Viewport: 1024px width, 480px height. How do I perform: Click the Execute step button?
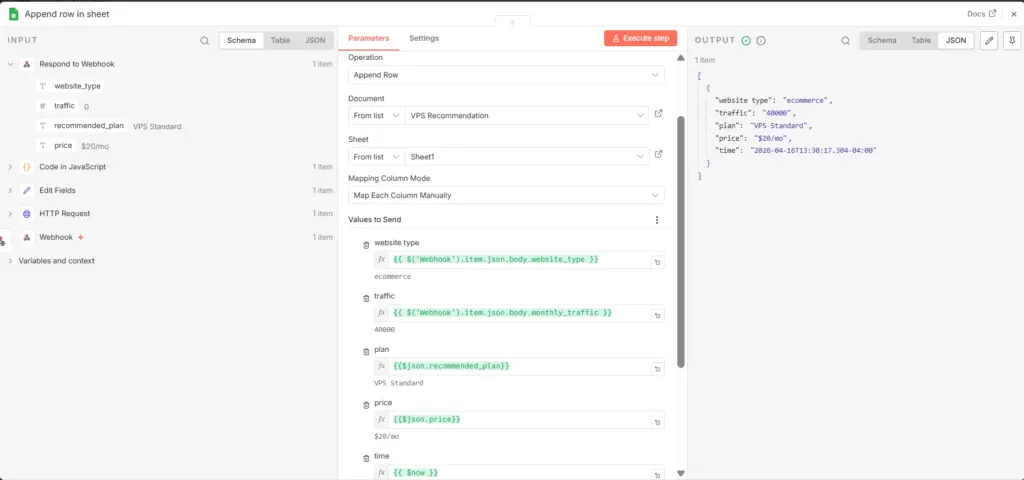(640, 39)
